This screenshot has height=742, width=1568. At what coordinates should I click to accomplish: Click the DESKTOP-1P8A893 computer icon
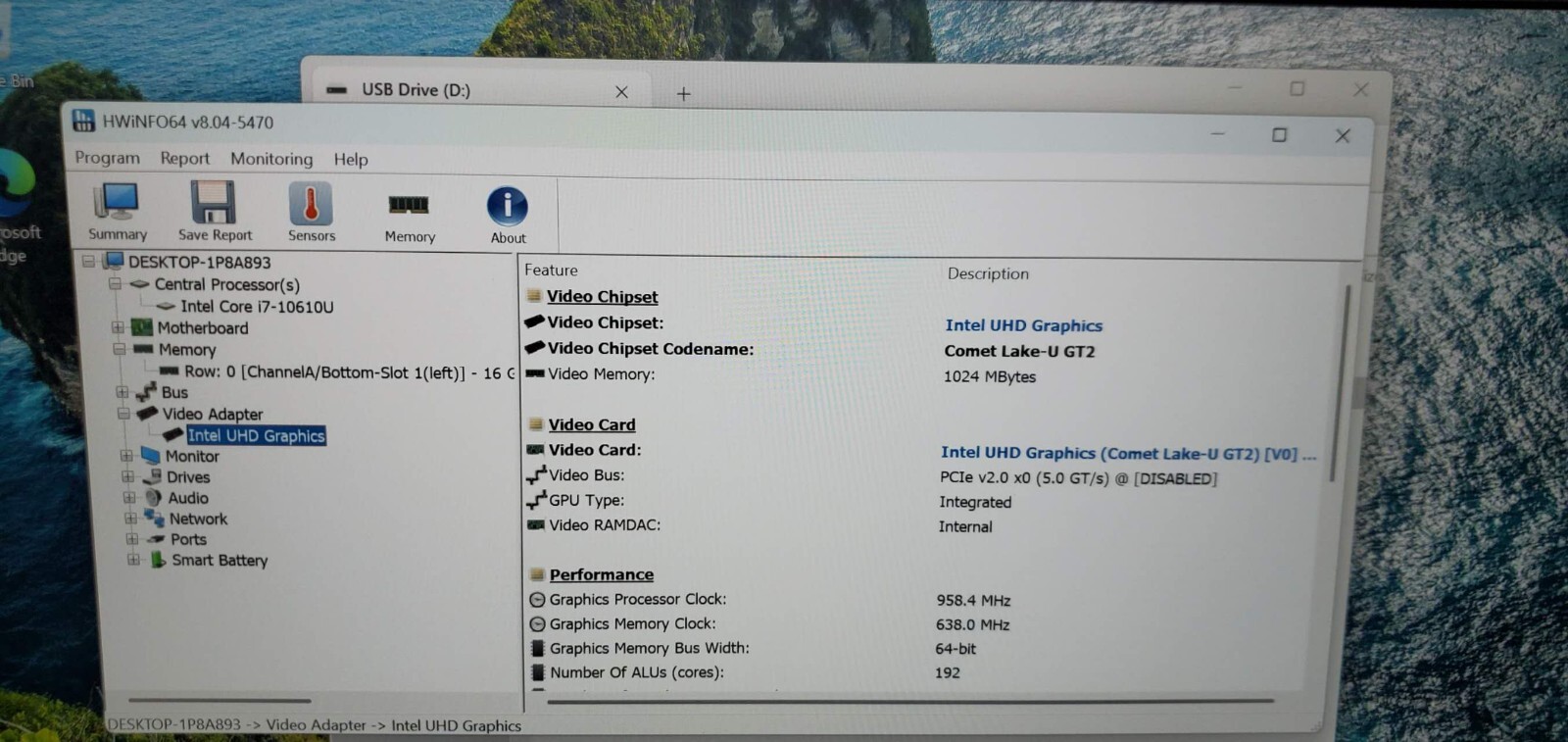(x=114, y=262)
